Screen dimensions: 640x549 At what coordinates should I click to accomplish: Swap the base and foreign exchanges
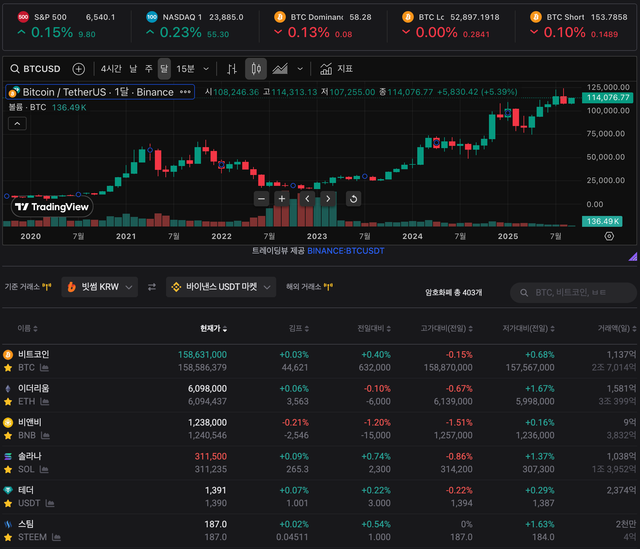pyautogui.click(x=152, y=287)
